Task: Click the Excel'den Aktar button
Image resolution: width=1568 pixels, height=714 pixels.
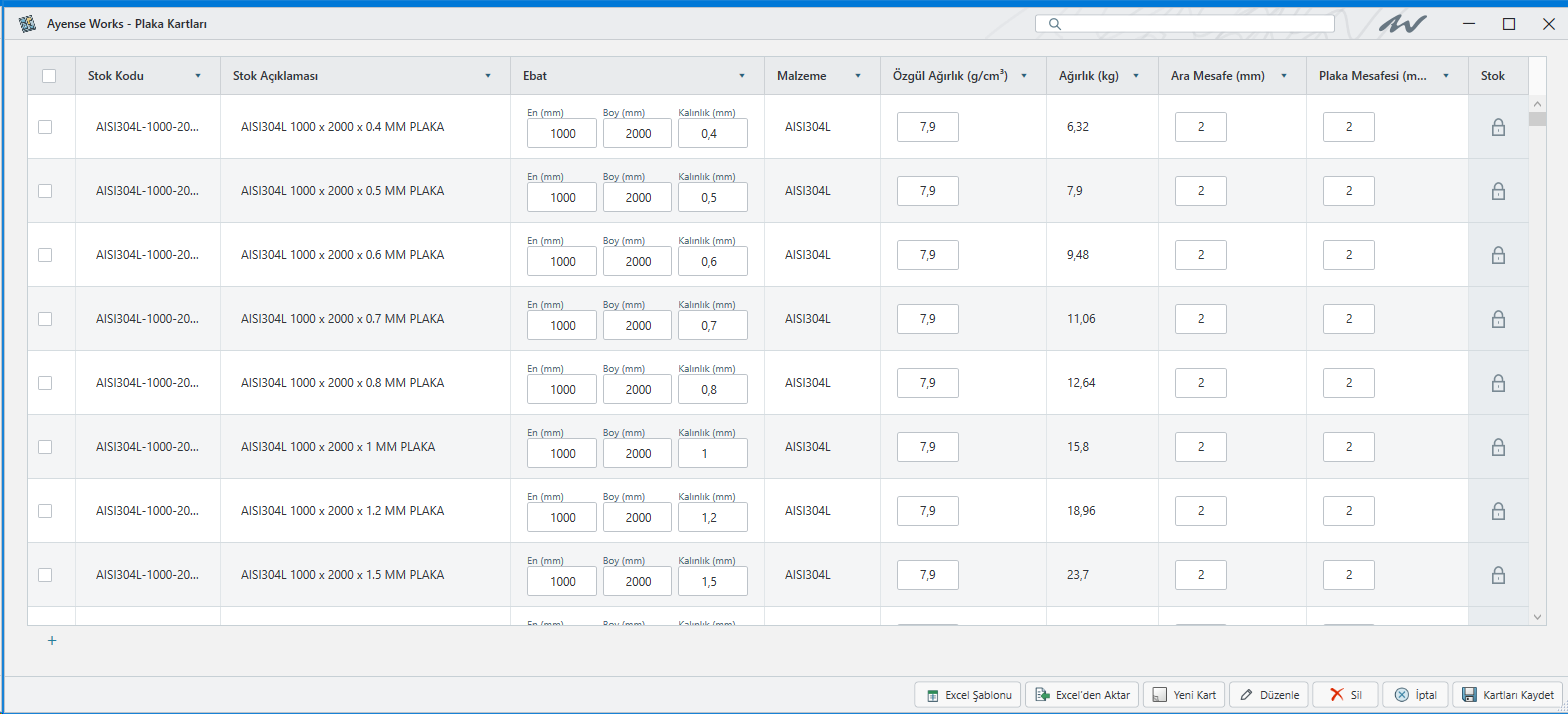Action: pos(1082,695)
